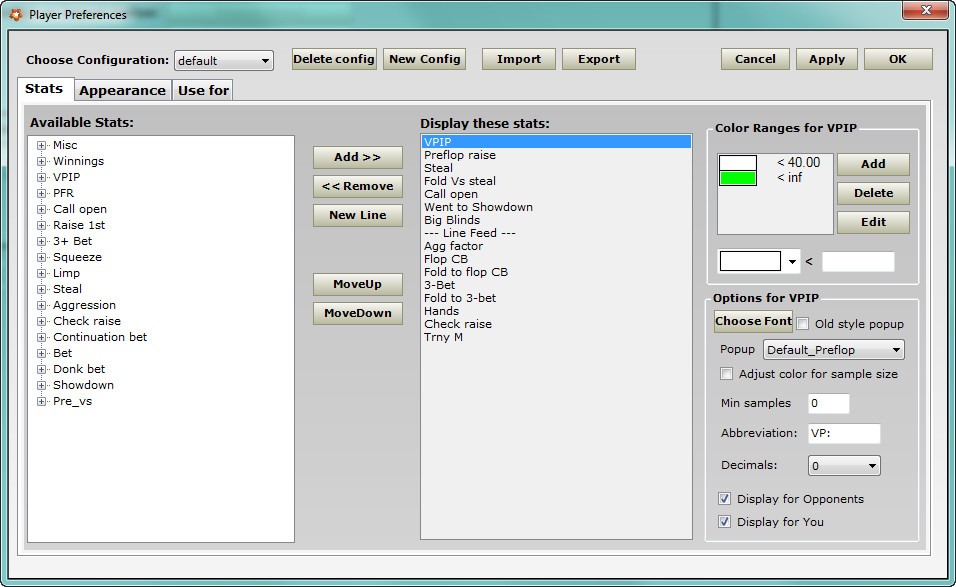
Task: Expand the Raise 1st tree node
Action: click(41, 225)
